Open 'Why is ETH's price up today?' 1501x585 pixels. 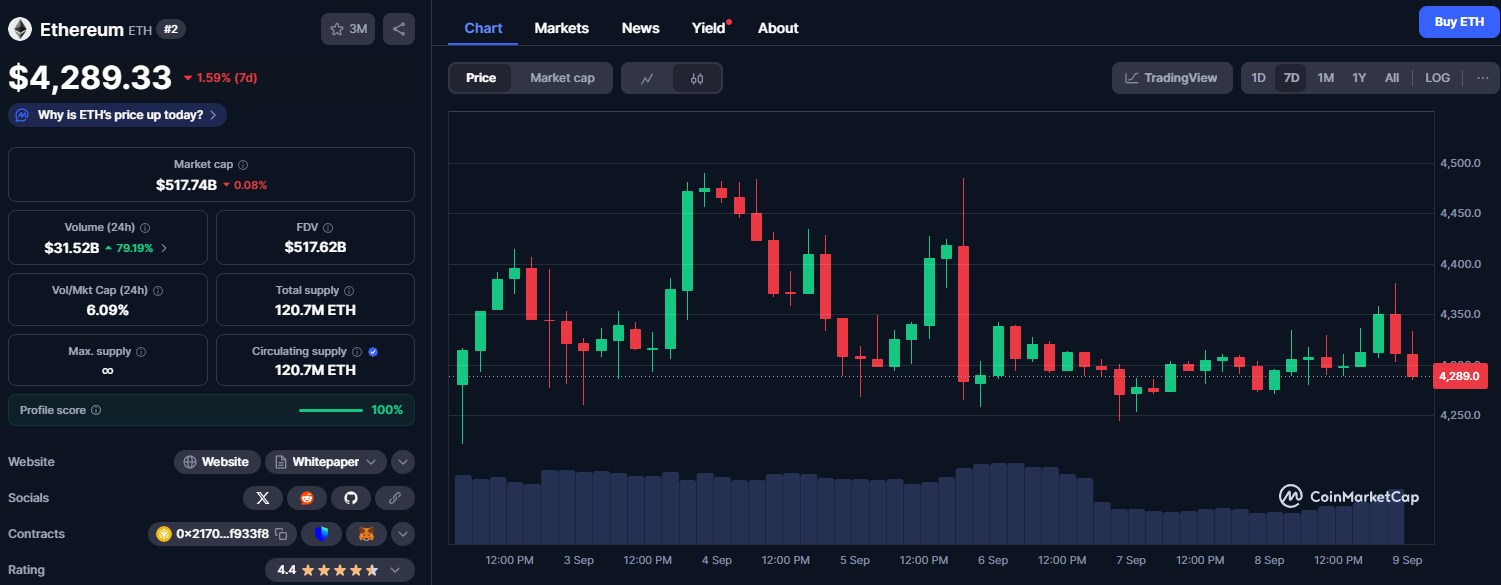(117, 115)
